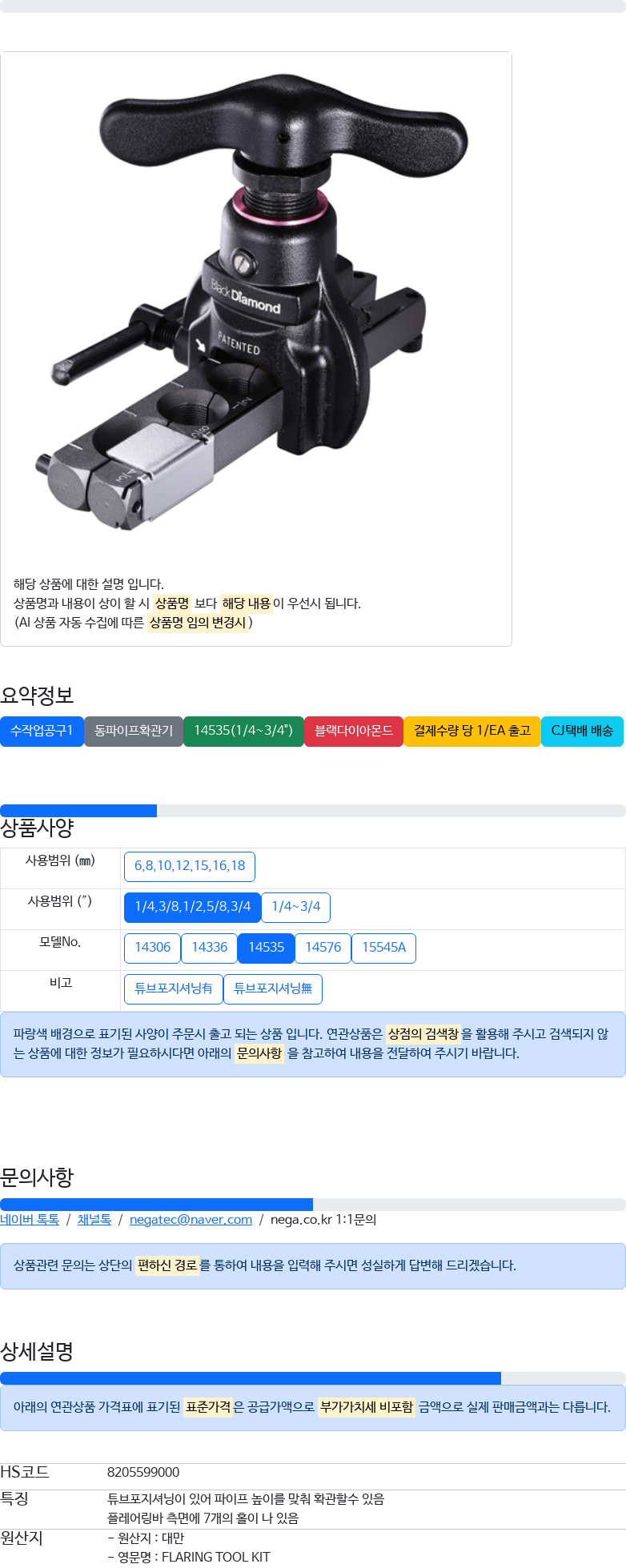Select the 동파이프확관기 tag
Viewport: 626px width, 1568px height.
pos(134,731)
